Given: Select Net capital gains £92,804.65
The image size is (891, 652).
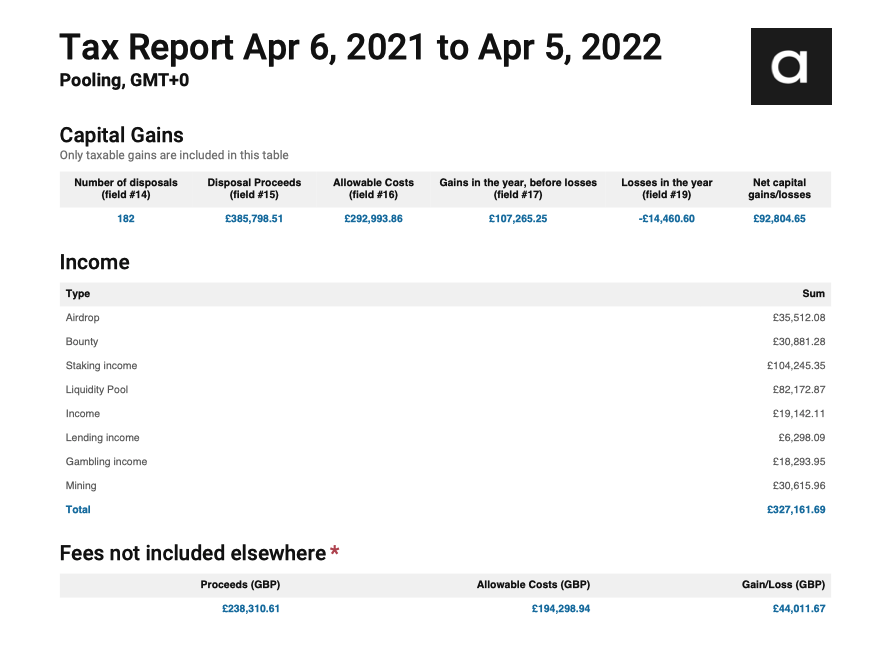Looking at the screenshot, I should (x=779, y=219).
